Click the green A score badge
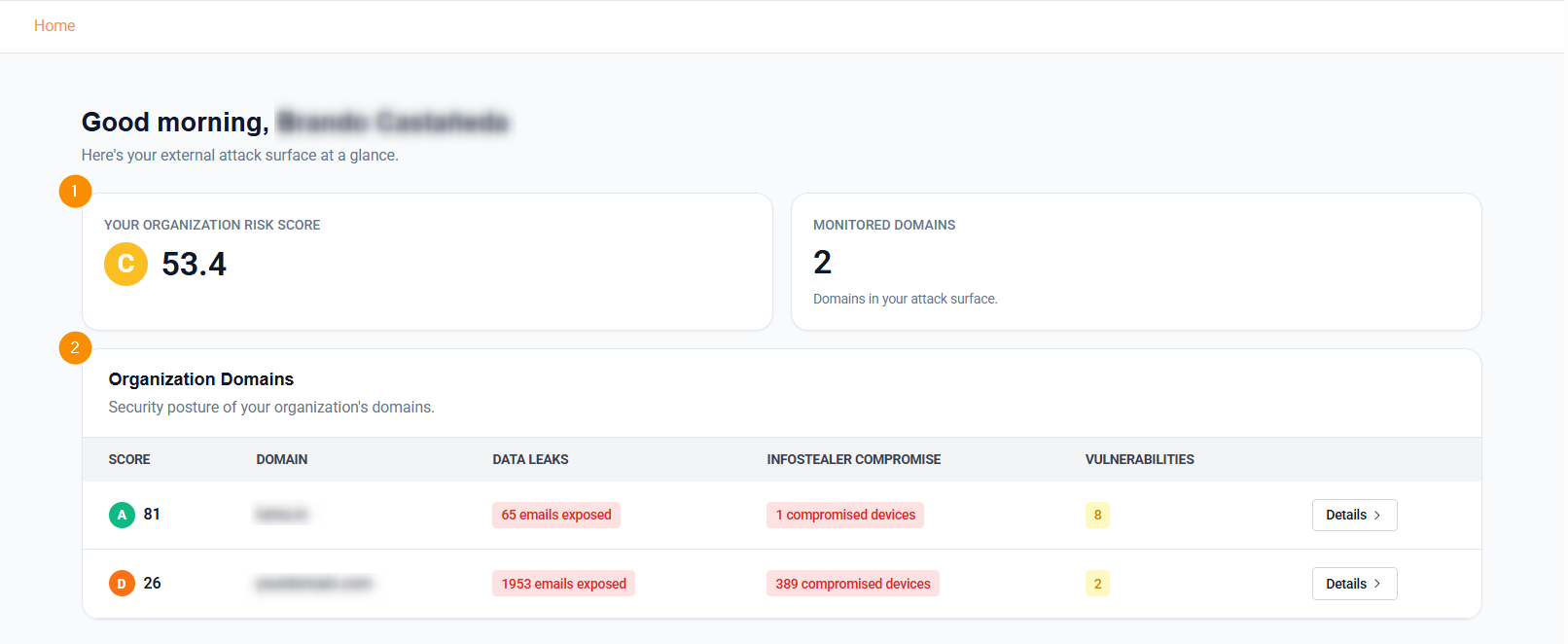This screenshot has width=1568, height=644. click(122, 515)
